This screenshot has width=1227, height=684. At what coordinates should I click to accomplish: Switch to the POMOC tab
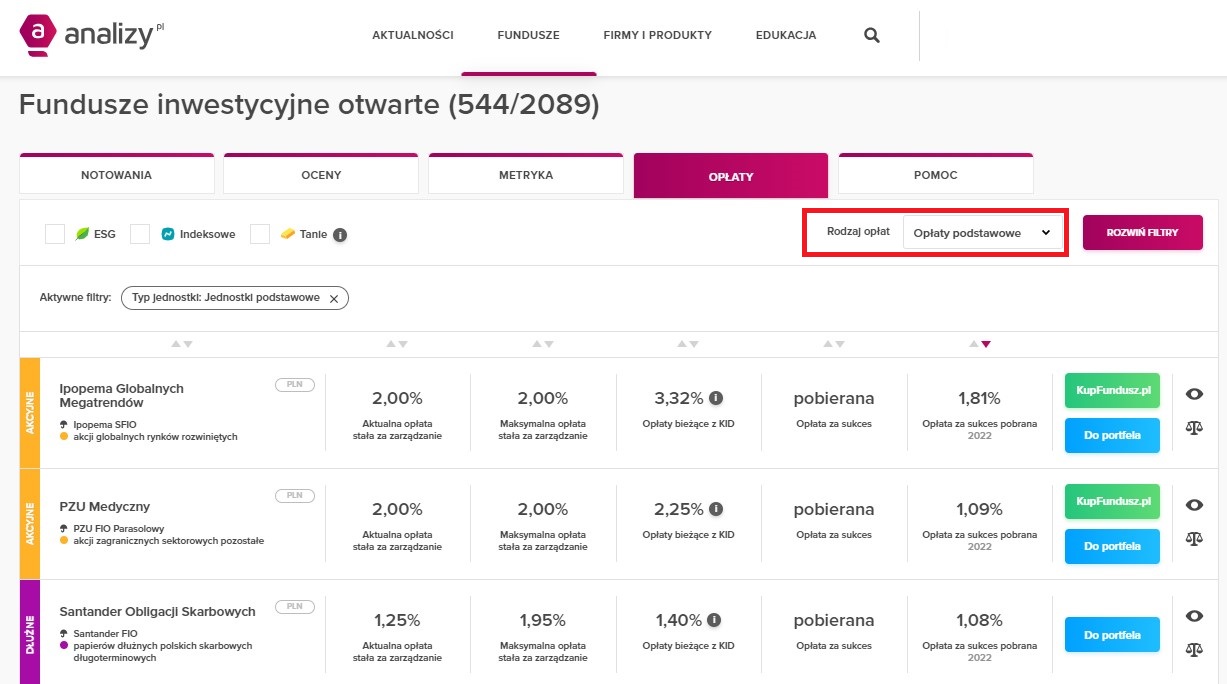coord(936,175)
